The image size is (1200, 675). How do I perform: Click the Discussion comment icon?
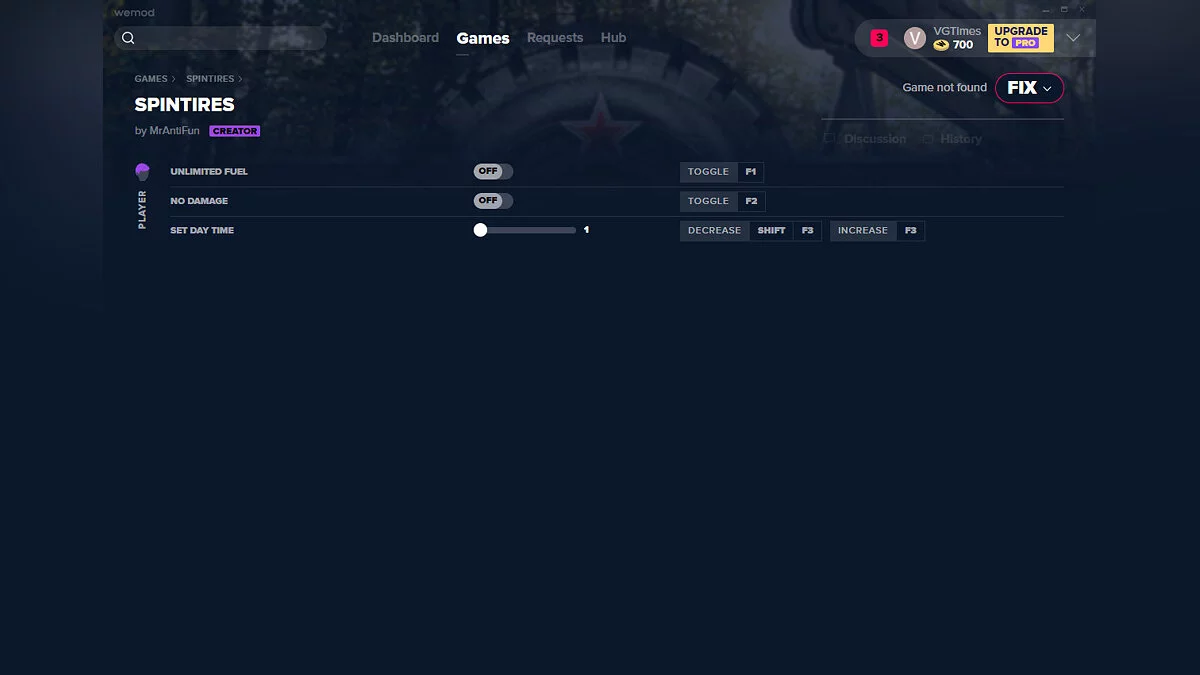(x=830, y=139)
